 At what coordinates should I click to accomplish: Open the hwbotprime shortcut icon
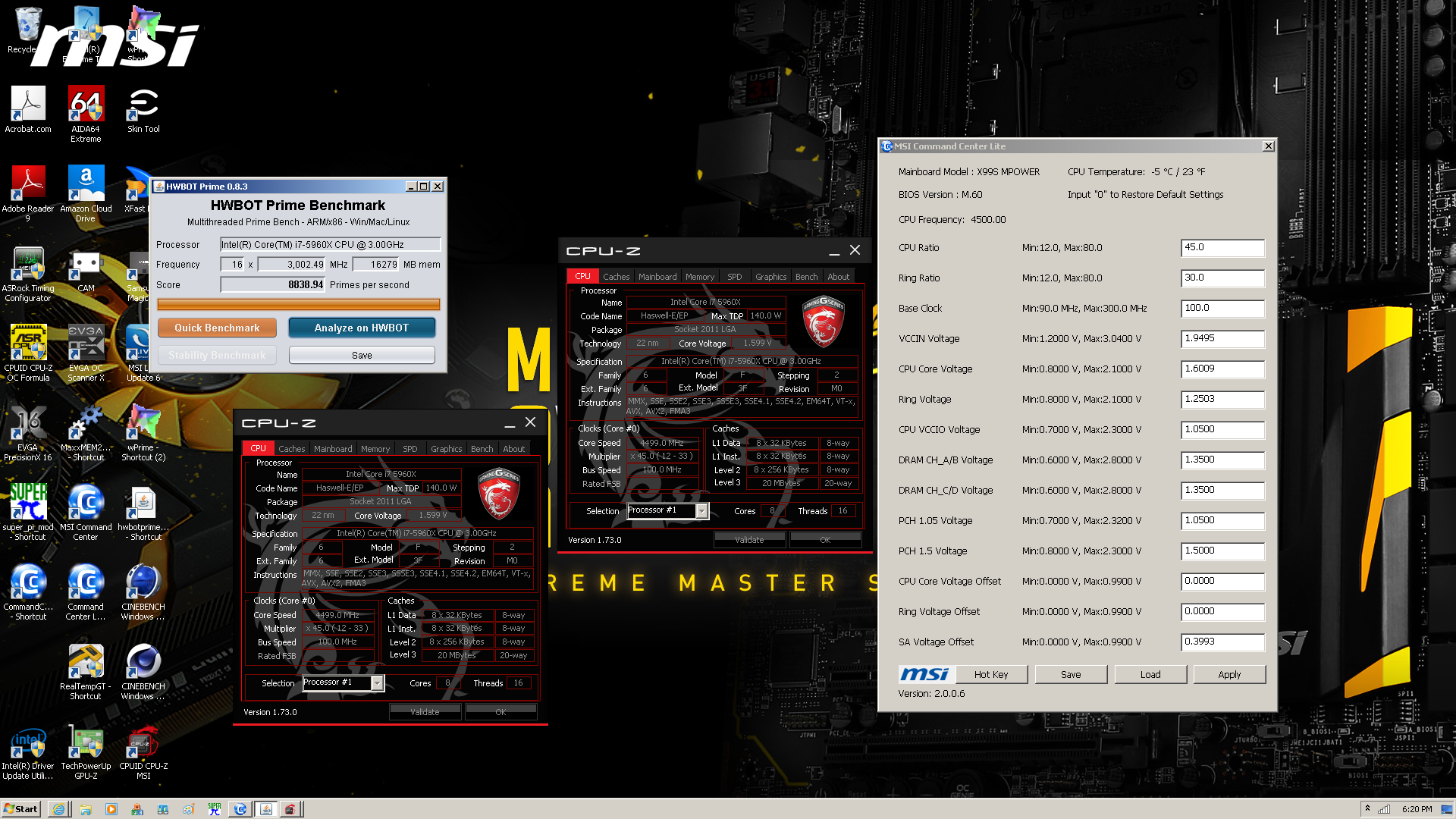pyautogui.click(x=143, y=512)
